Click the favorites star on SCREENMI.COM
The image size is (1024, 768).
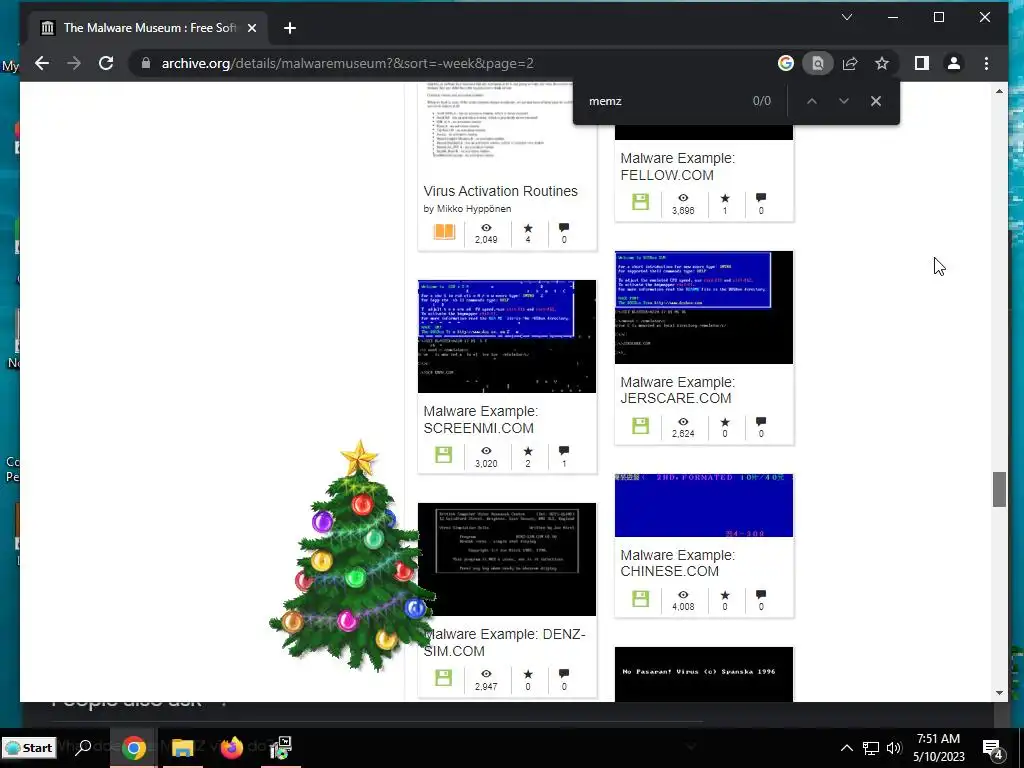[528, 451]
